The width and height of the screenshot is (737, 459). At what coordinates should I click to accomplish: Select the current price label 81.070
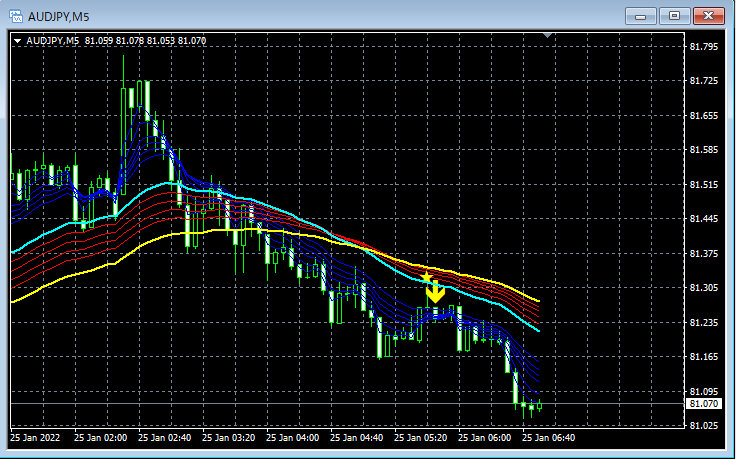(704, 404)
